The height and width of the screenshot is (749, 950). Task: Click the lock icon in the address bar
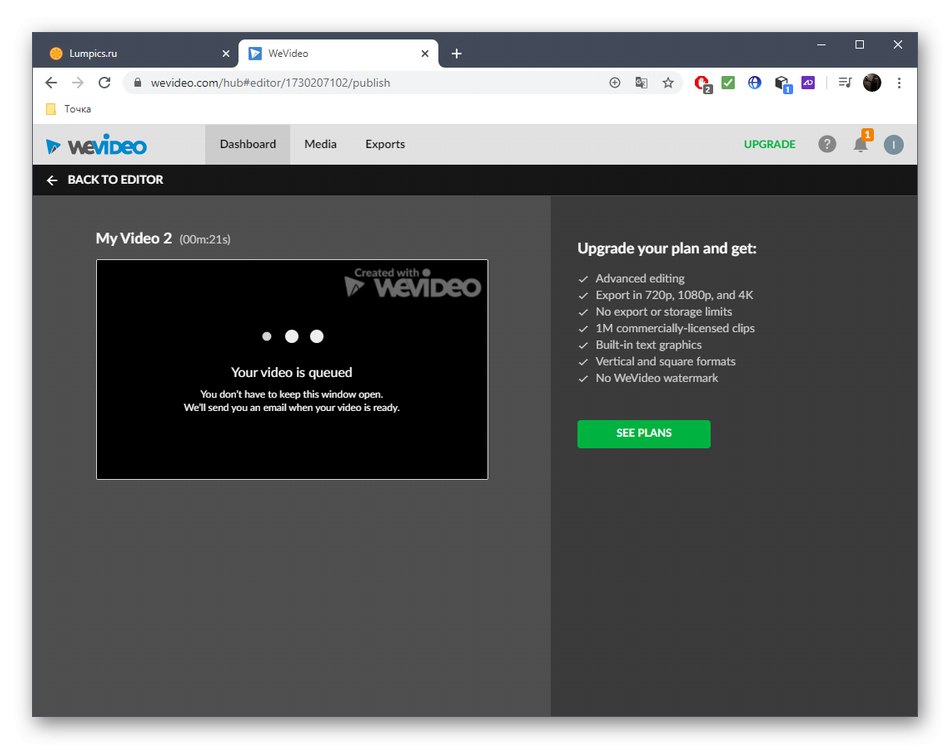click(138, 83)
